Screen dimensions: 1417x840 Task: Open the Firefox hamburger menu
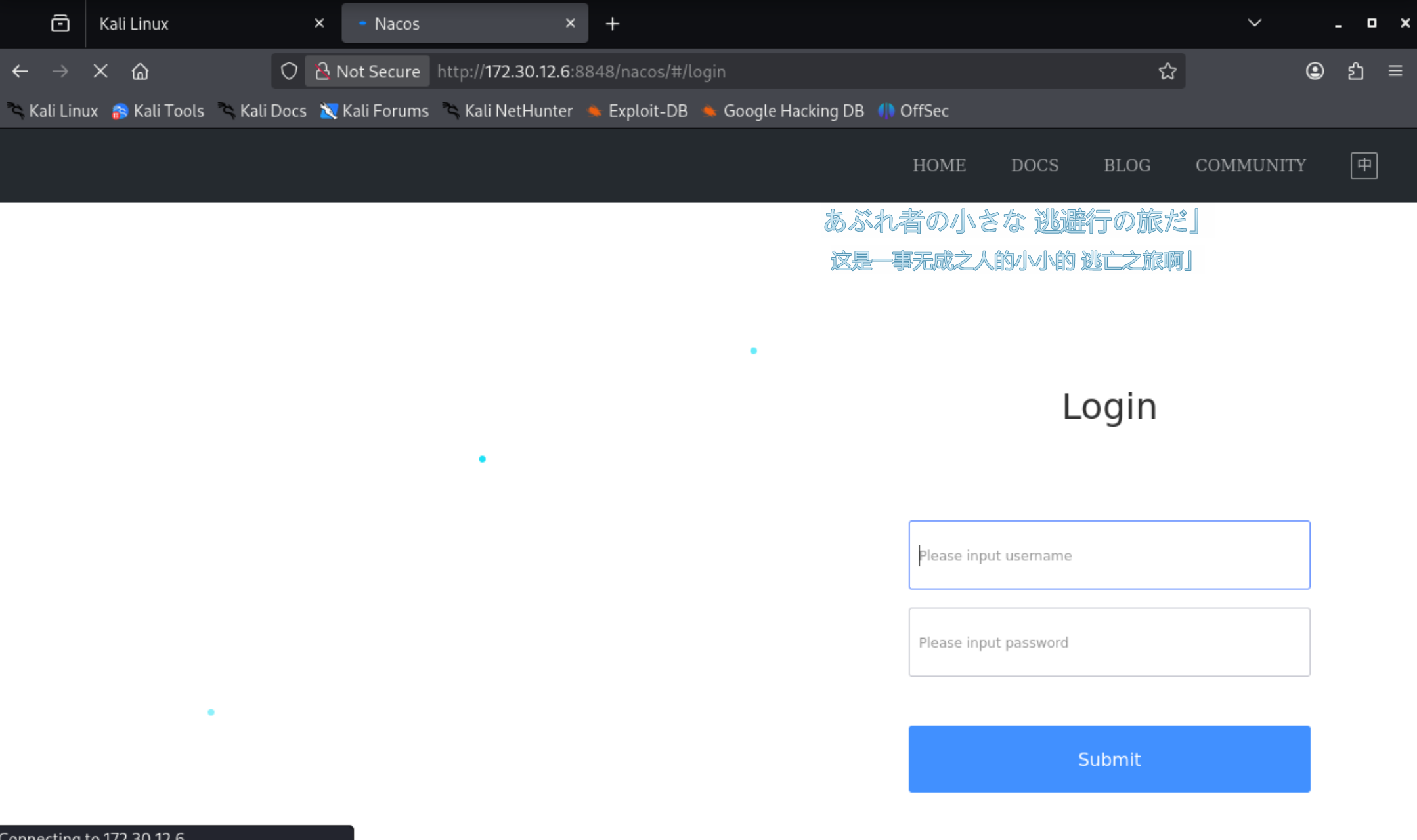(1395, 71)
